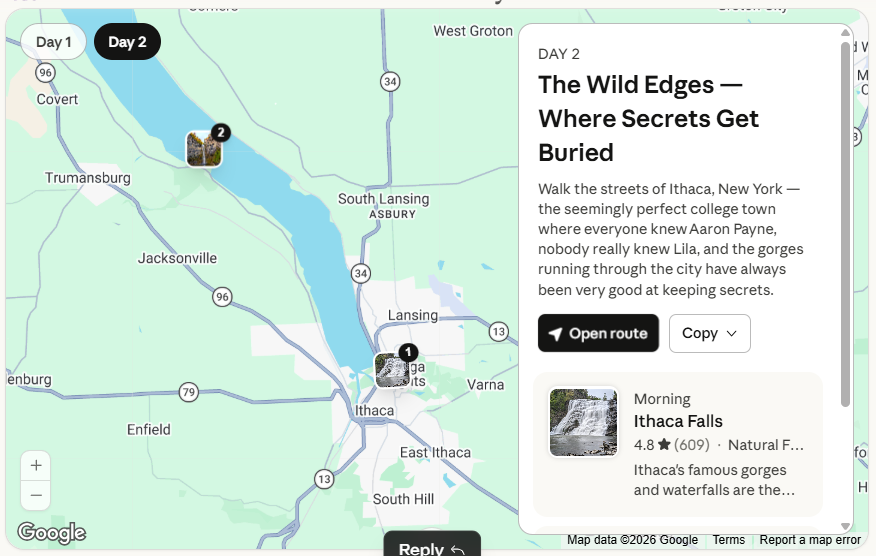This screenshot has height=556, width=876.
Task: Click map marker number 2 photo pin
Action: pos(204,149)
